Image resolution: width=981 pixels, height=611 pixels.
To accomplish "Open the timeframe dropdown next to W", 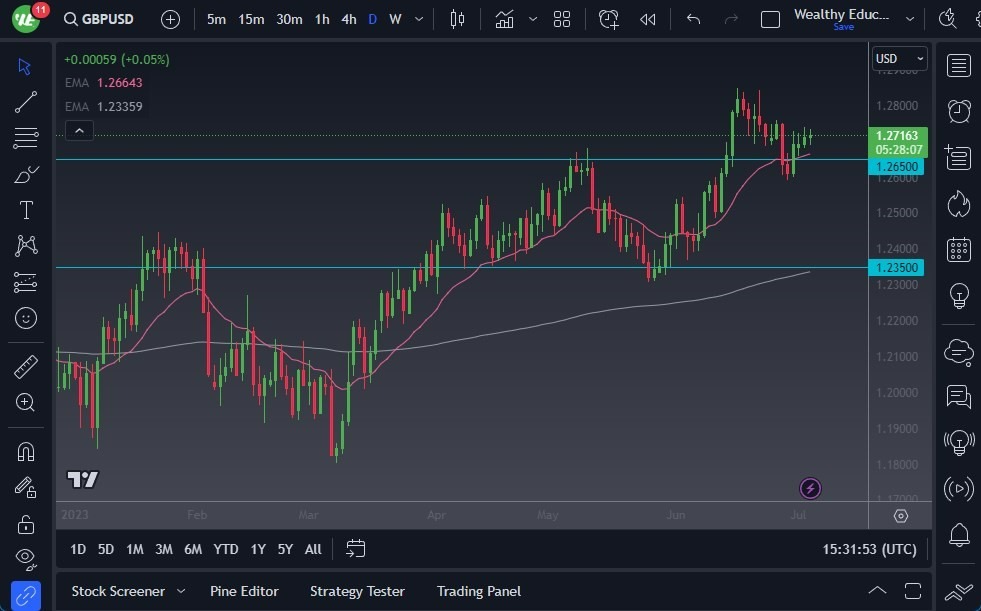I will point(417,19).
